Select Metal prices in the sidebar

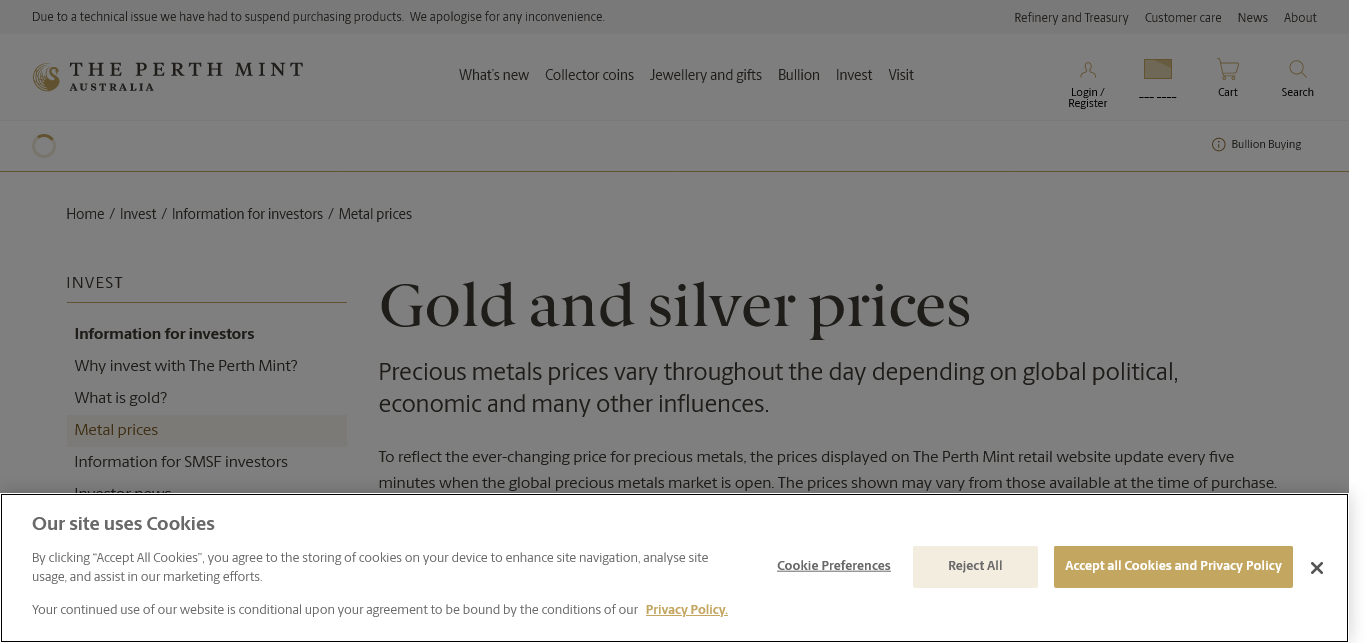tap(116, 430)
